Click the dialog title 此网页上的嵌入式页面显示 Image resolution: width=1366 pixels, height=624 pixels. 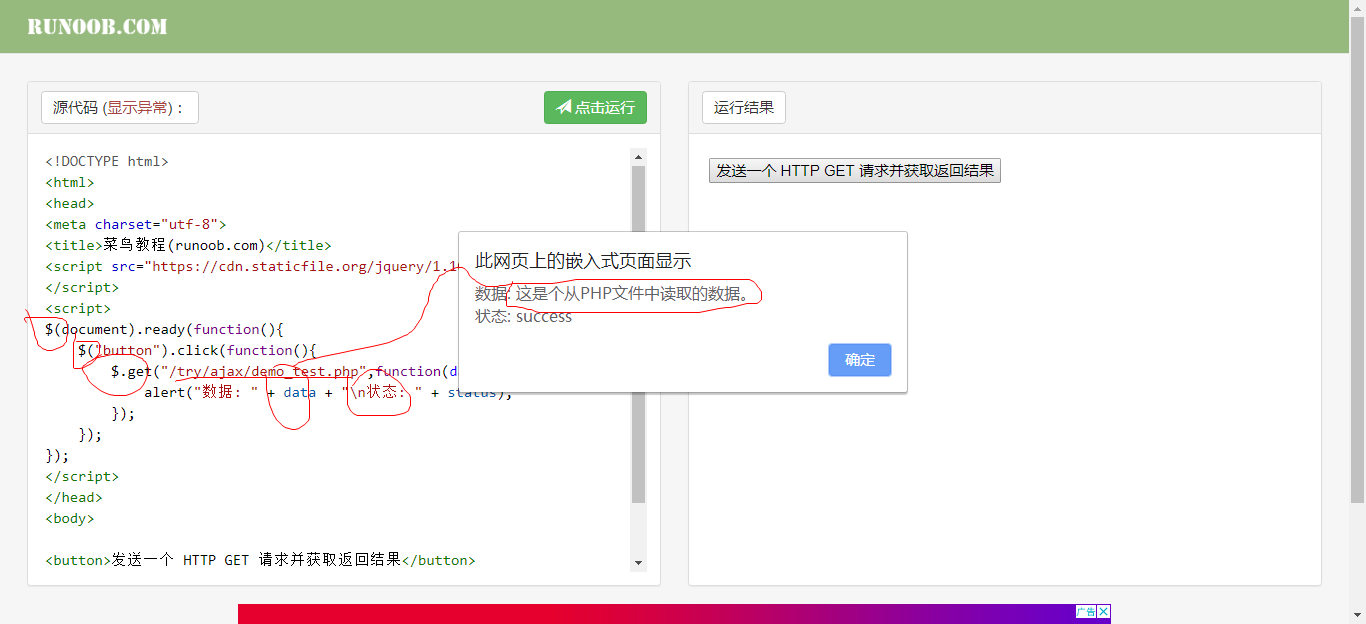pyautogui.click(x=583, y=261)
